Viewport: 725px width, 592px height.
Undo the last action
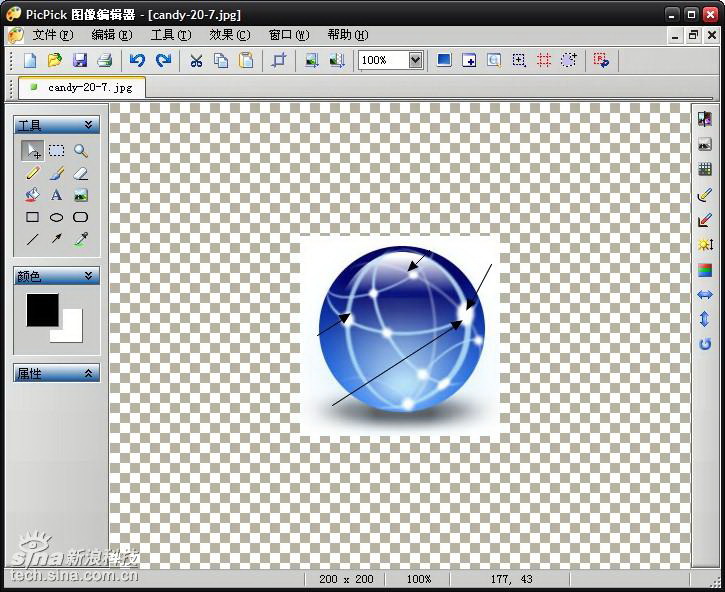click(x=137, y=60)
